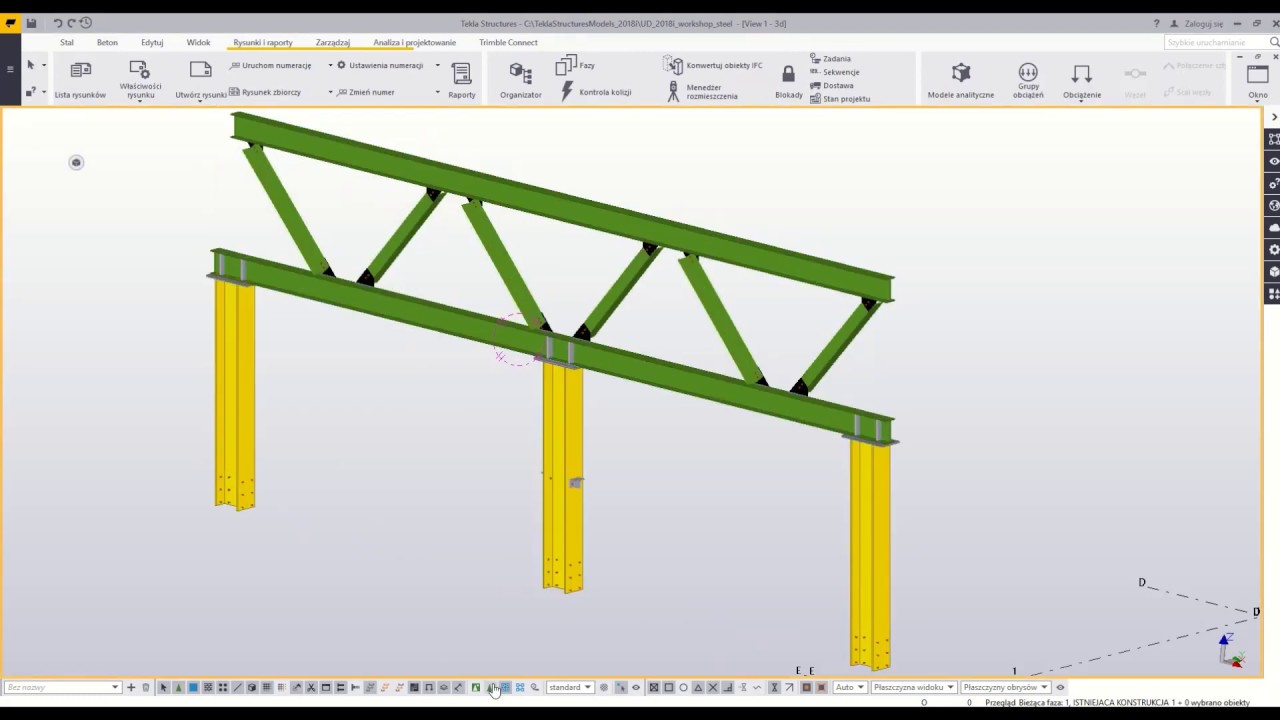
Task: Click Utwórz rysunki icon
Action: (x=201, y=70)
